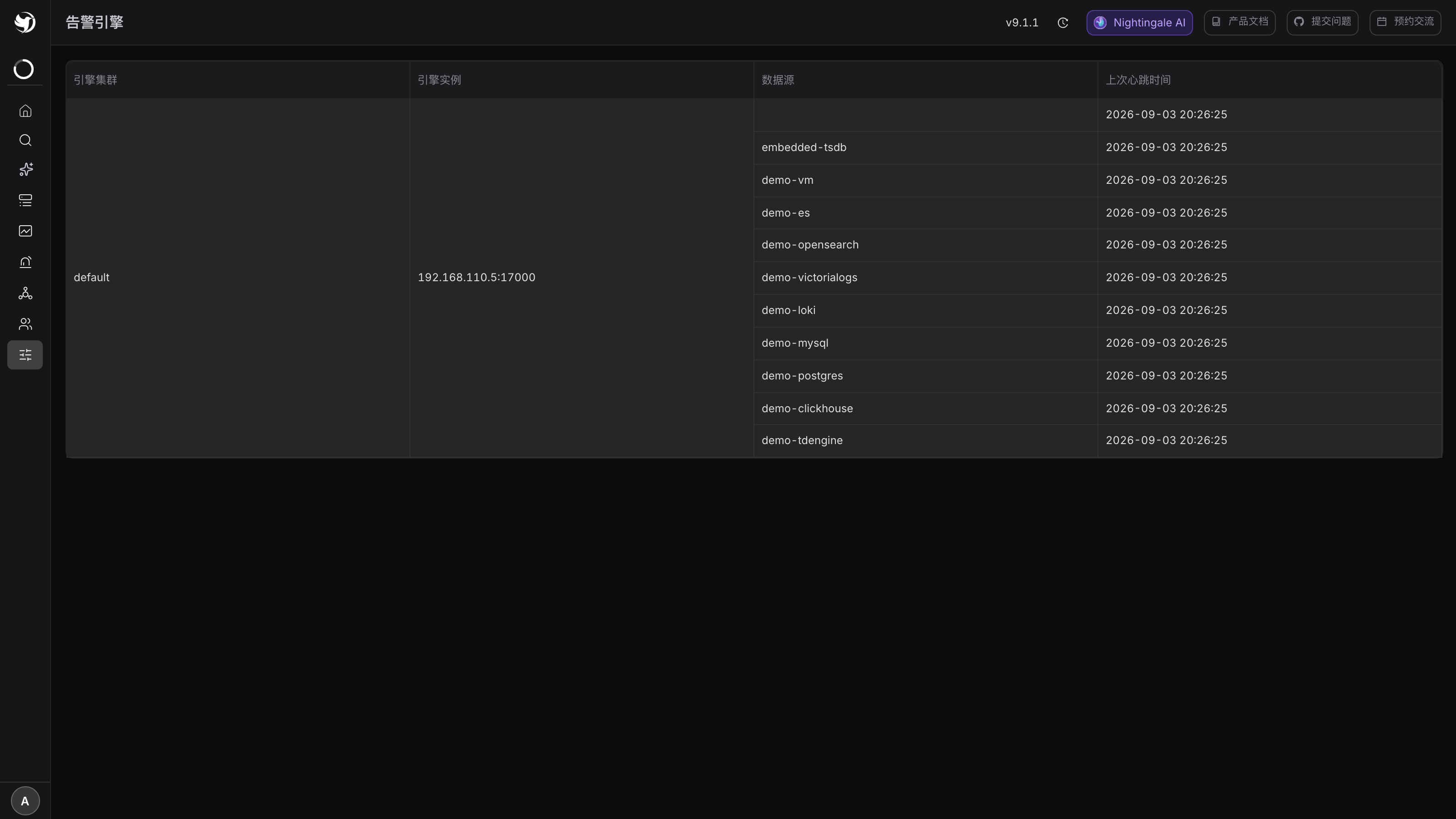Click the 引擎实例 column header
This screenshot has height=819, width=1456.
[x=581, y=80]
